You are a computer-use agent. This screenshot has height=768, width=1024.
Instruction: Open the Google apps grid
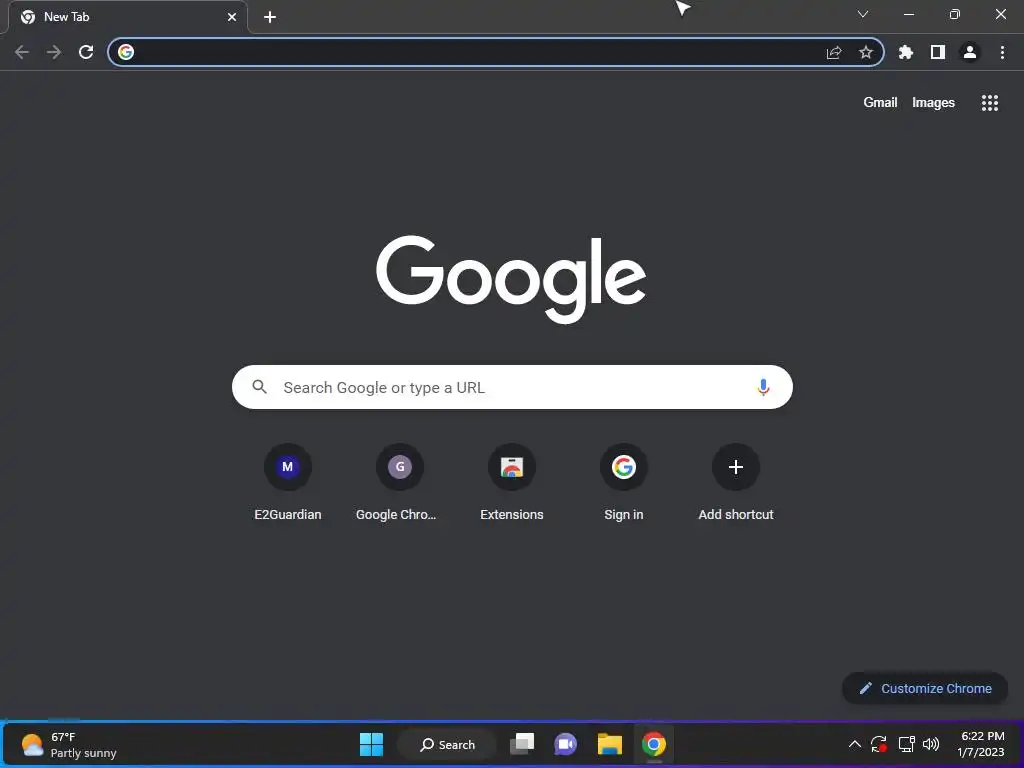pyautogui.click(x=989, y=103)
